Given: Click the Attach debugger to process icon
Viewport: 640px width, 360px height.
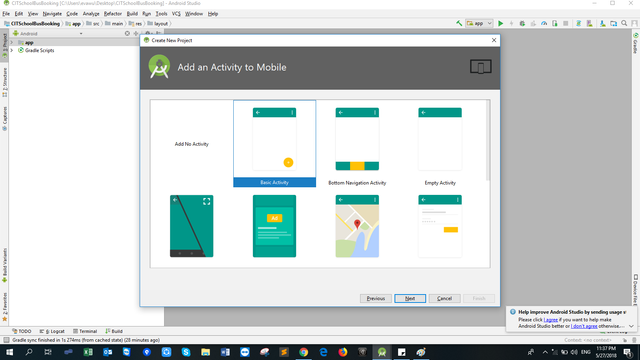Looking at the screenshot, I should click(x=555, y=23).
